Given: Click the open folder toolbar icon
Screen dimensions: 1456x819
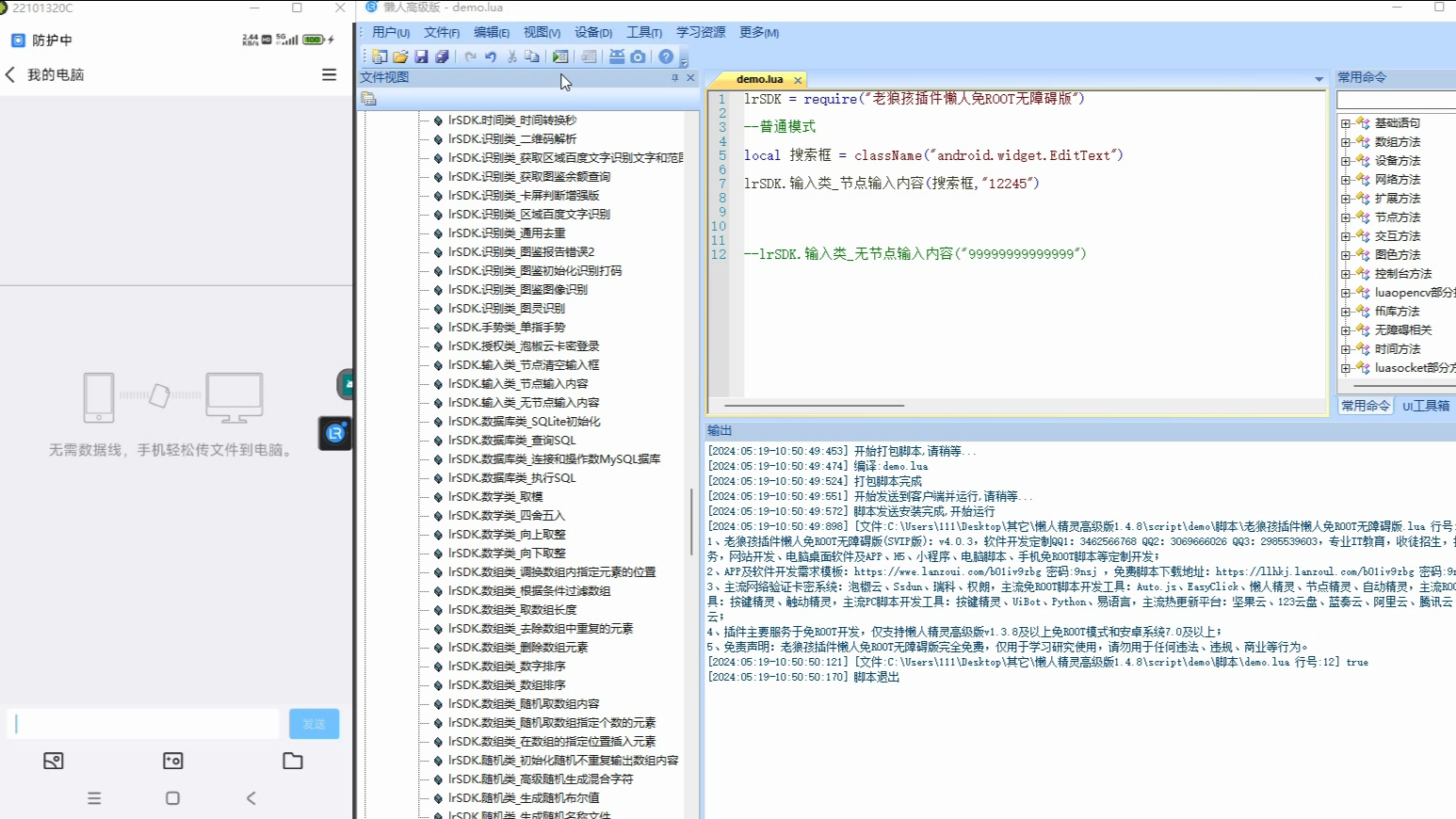Looking at the screenshot, I should coord(400,56).
